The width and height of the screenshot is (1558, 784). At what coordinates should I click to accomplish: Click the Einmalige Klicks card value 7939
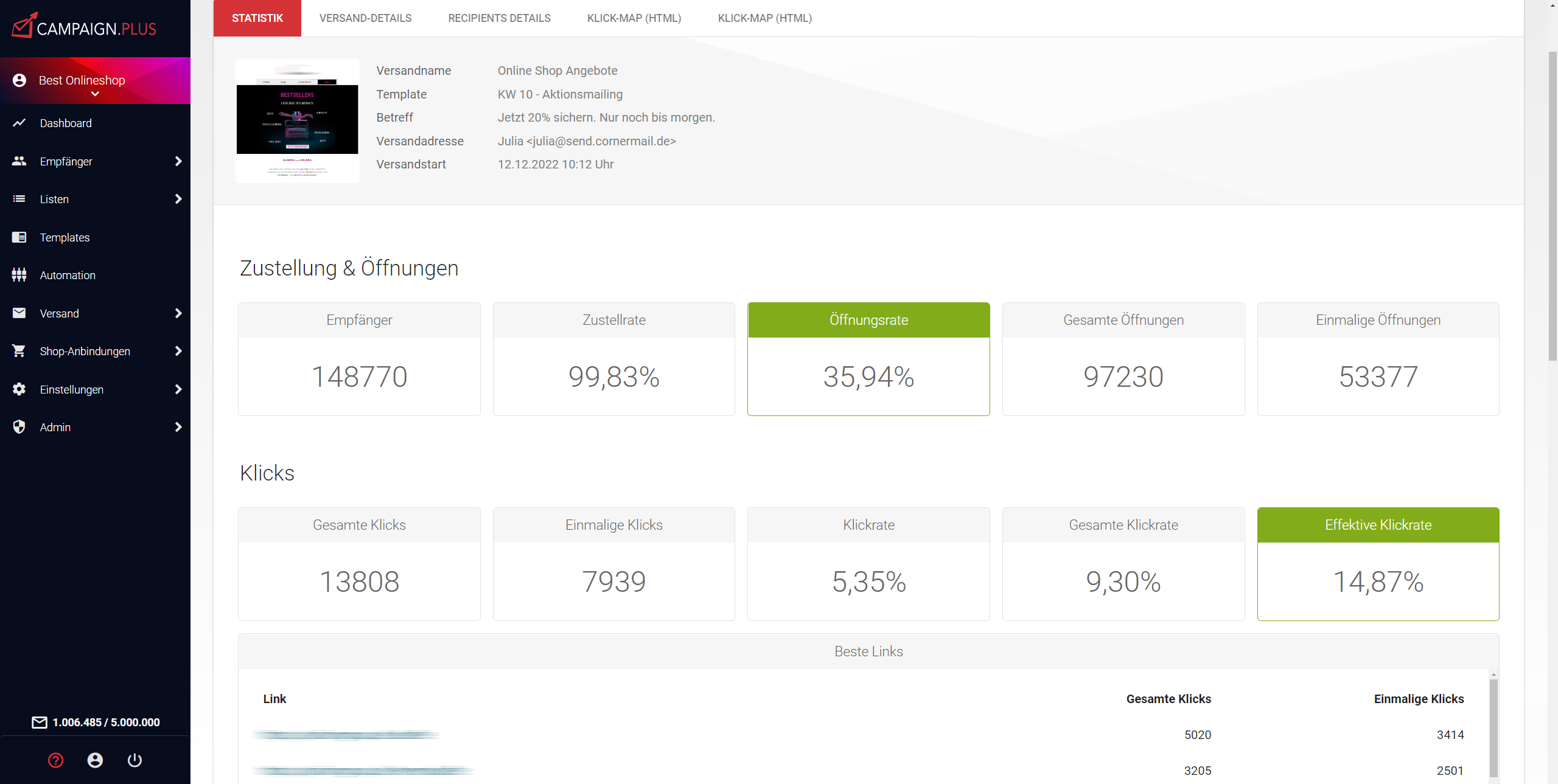[614, 581]
